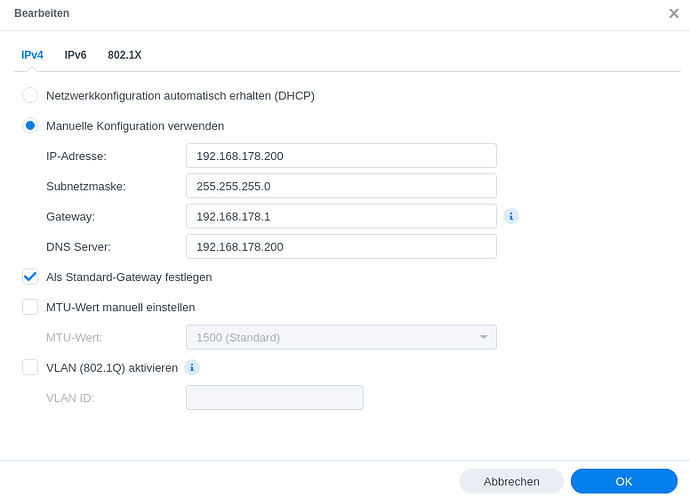Select the IPv4 tab

[x=32, y=55]
